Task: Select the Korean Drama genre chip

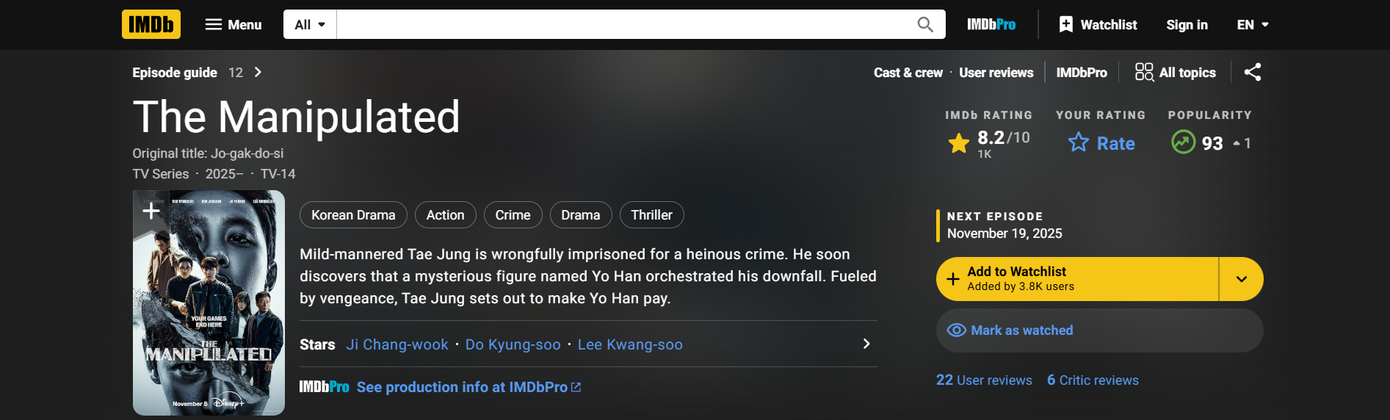Action: [x=354, y=215]
